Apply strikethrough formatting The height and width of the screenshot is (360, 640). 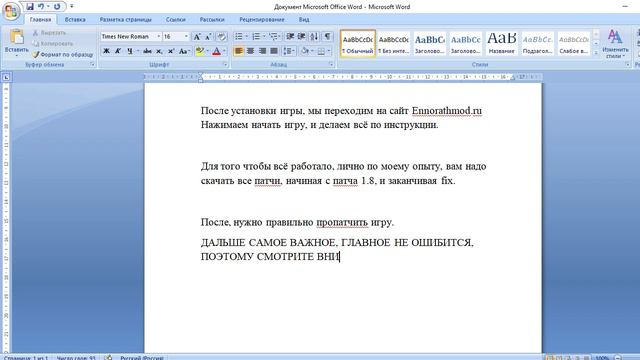147,51
